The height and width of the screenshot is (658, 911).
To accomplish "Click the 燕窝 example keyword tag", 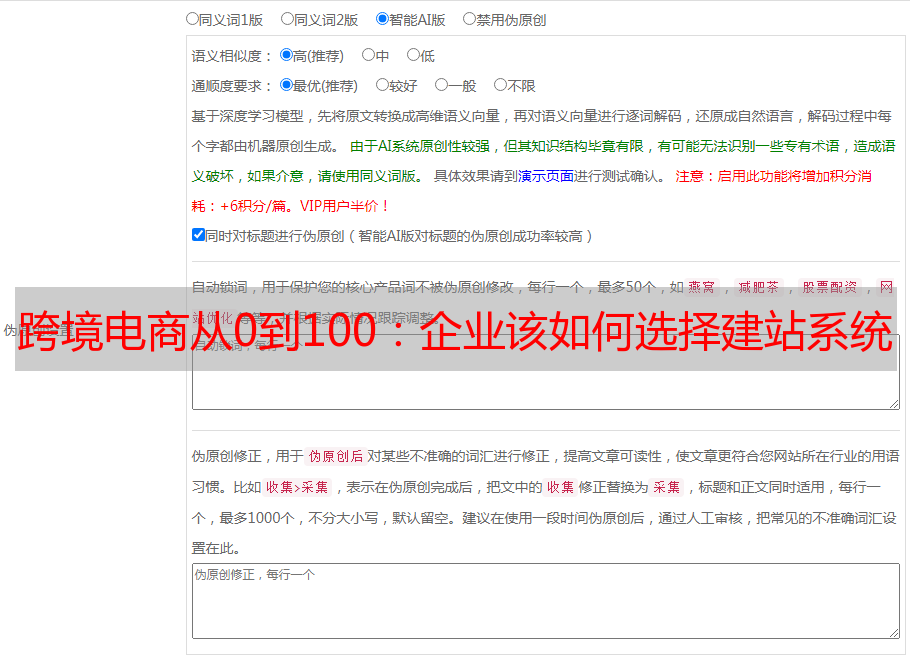I will click(708, 287).
